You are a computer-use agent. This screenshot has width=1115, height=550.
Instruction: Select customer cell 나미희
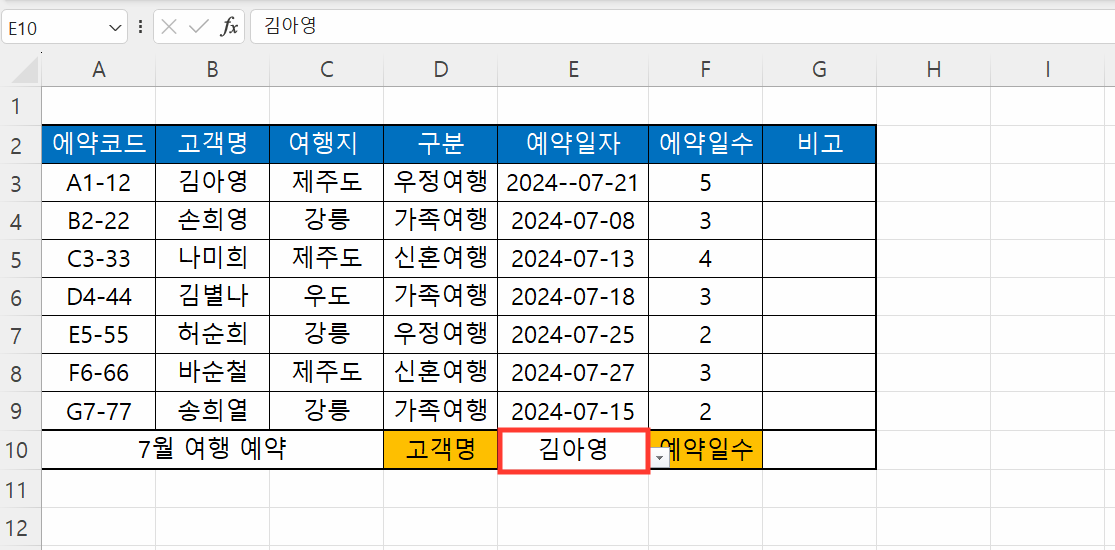(x=213, y=259)
